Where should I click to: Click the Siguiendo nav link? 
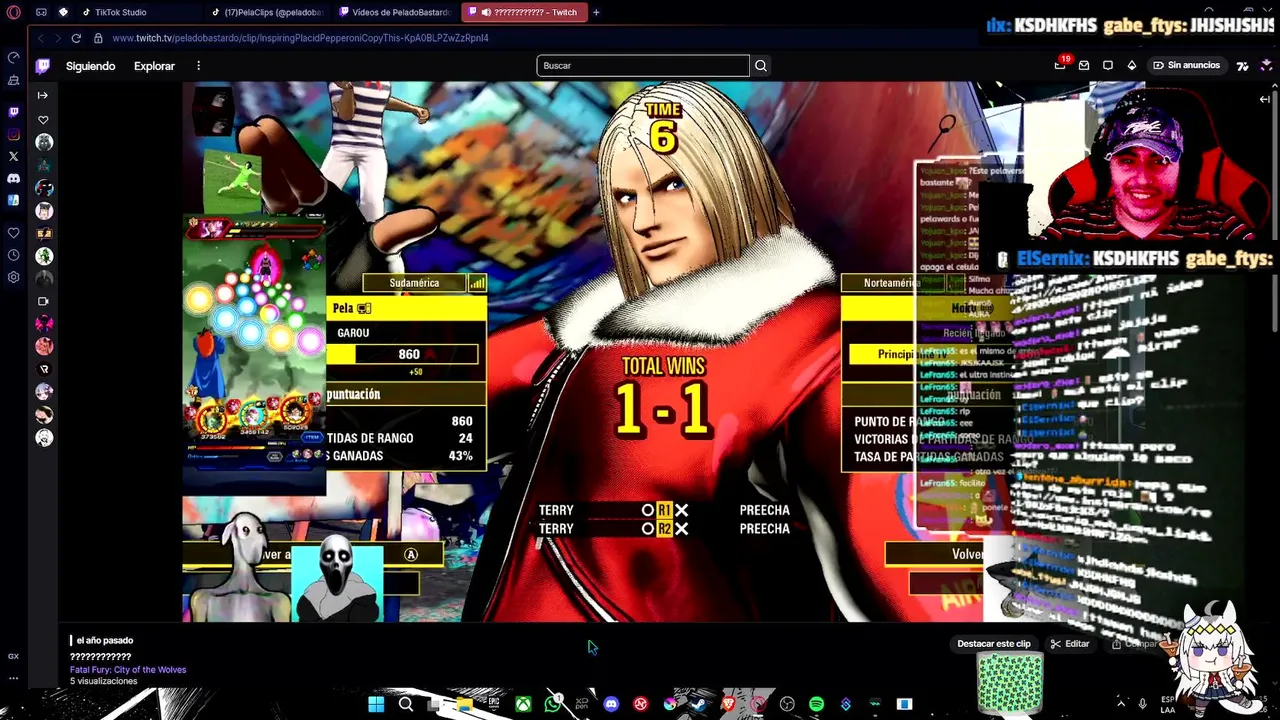pyautogui.click(x=91, y=66)
